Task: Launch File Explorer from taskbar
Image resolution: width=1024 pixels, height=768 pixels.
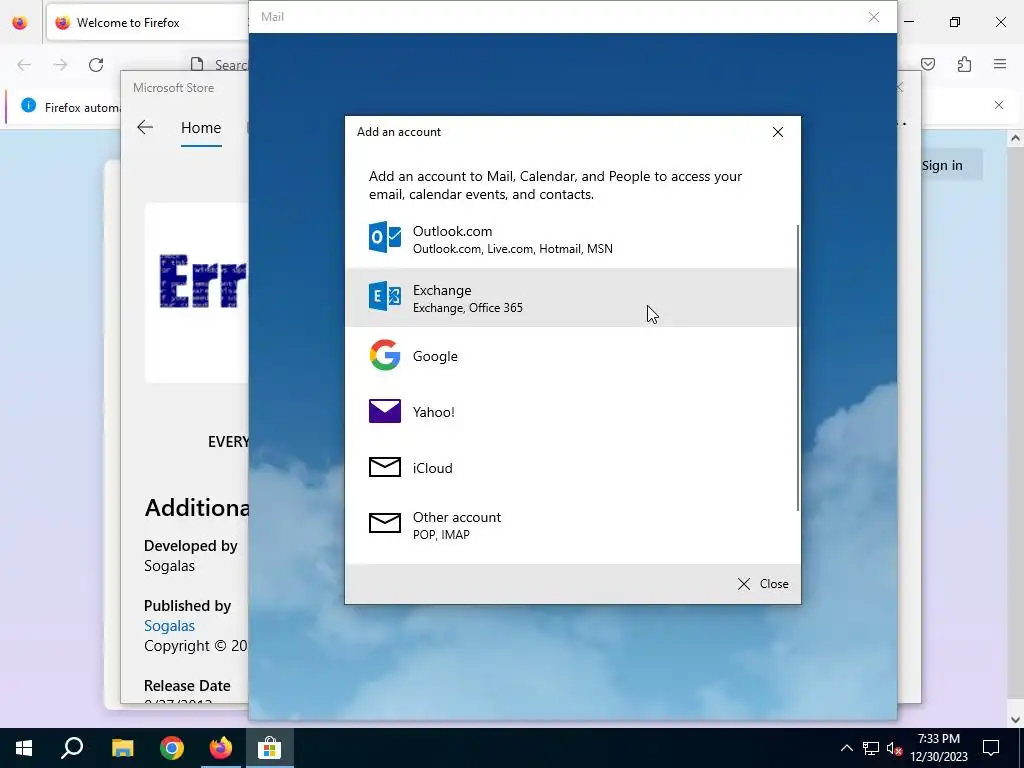Action: pyautogui.click(x=122, y=748)
